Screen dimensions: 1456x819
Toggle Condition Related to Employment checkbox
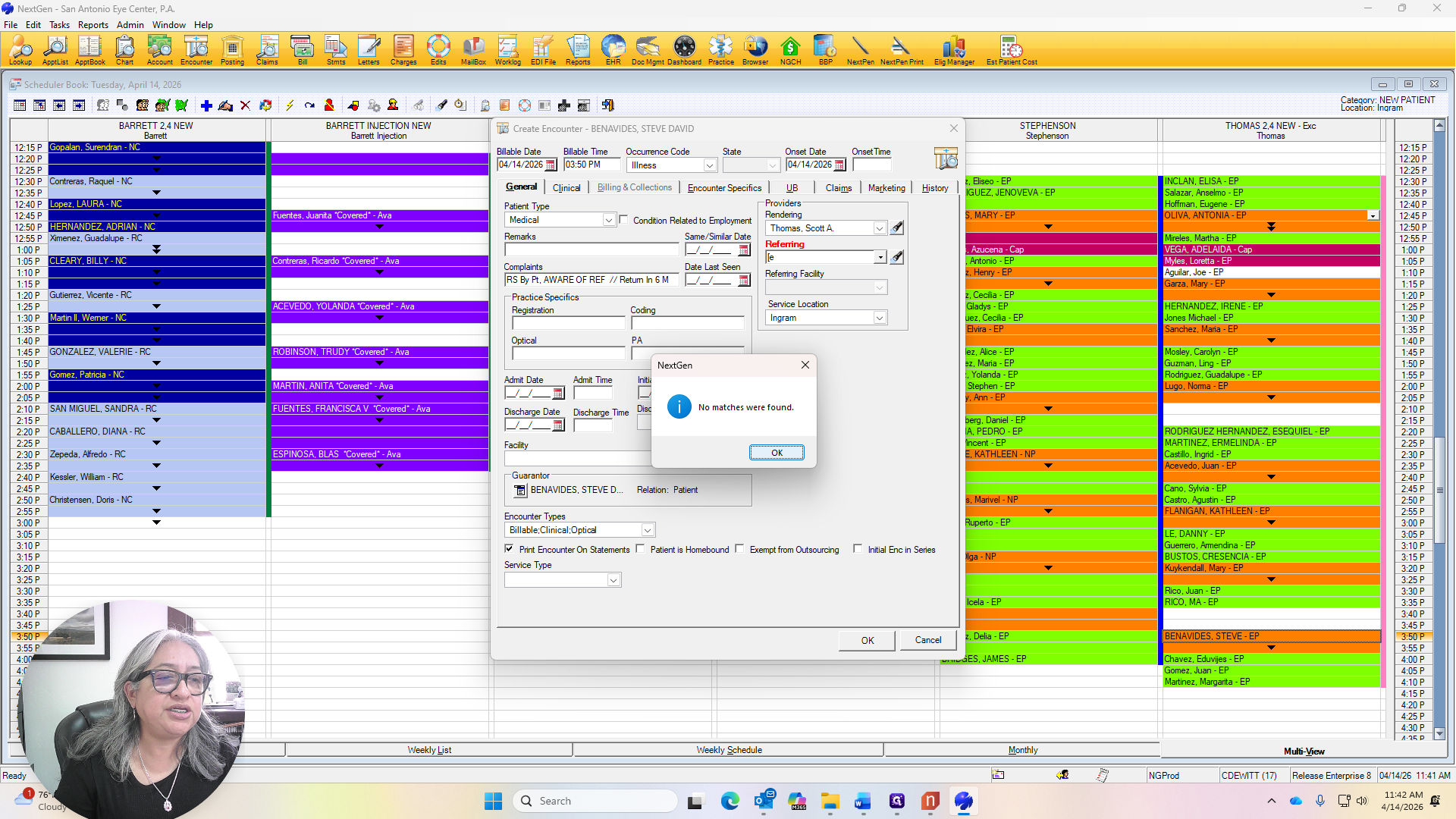(623, 220)
